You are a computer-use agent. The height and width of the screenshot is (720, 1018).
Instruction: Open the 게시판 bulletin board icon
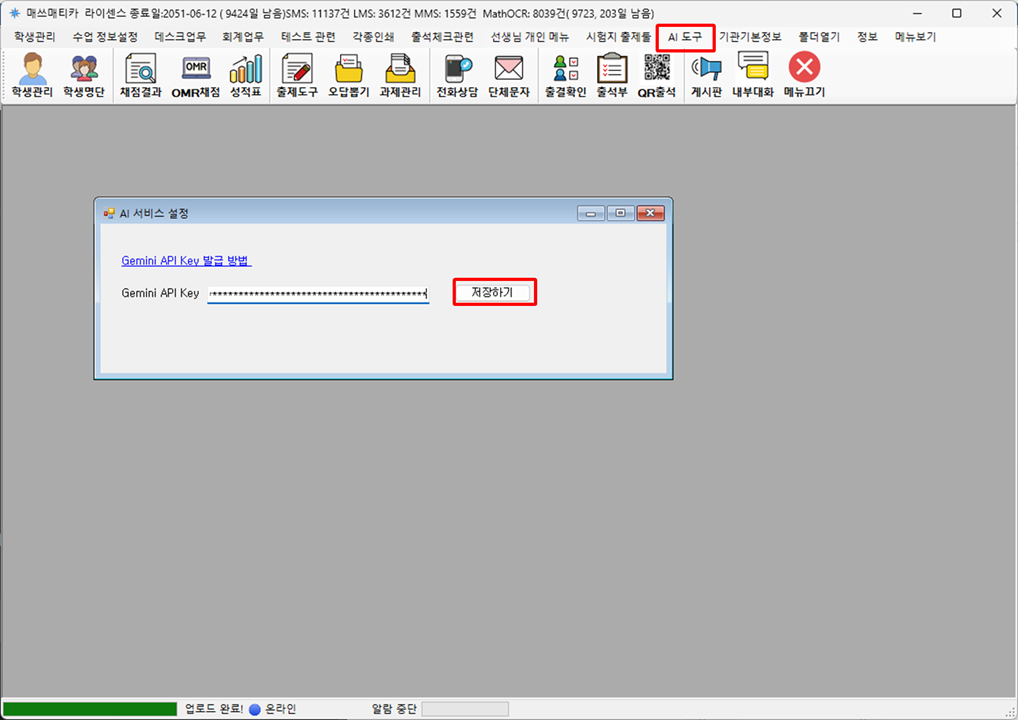tap(706, 75)
